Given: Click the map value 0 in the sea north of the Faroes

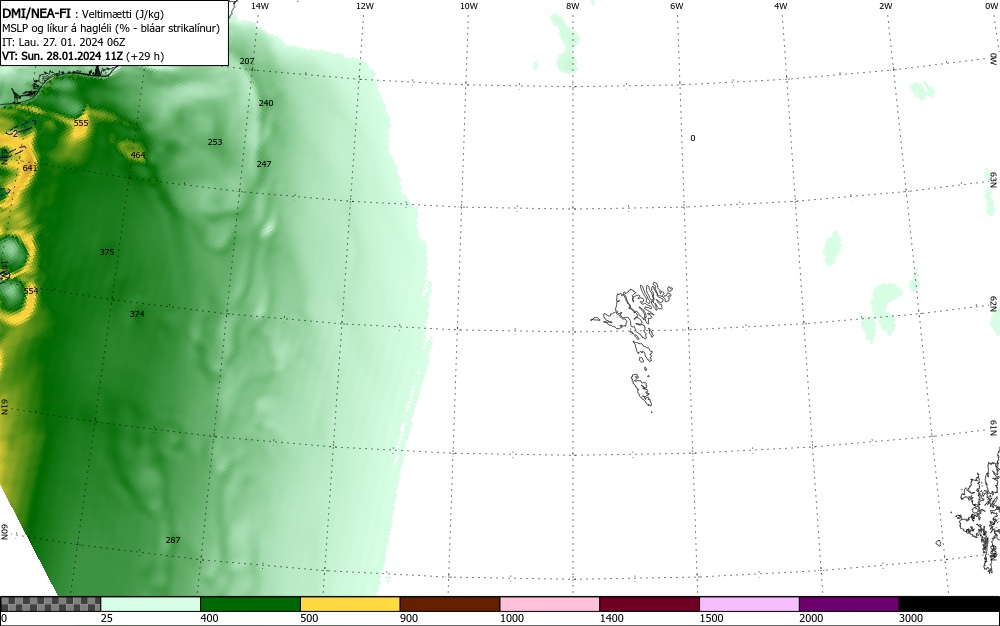Looking at the screenshot, I should 693,138.
